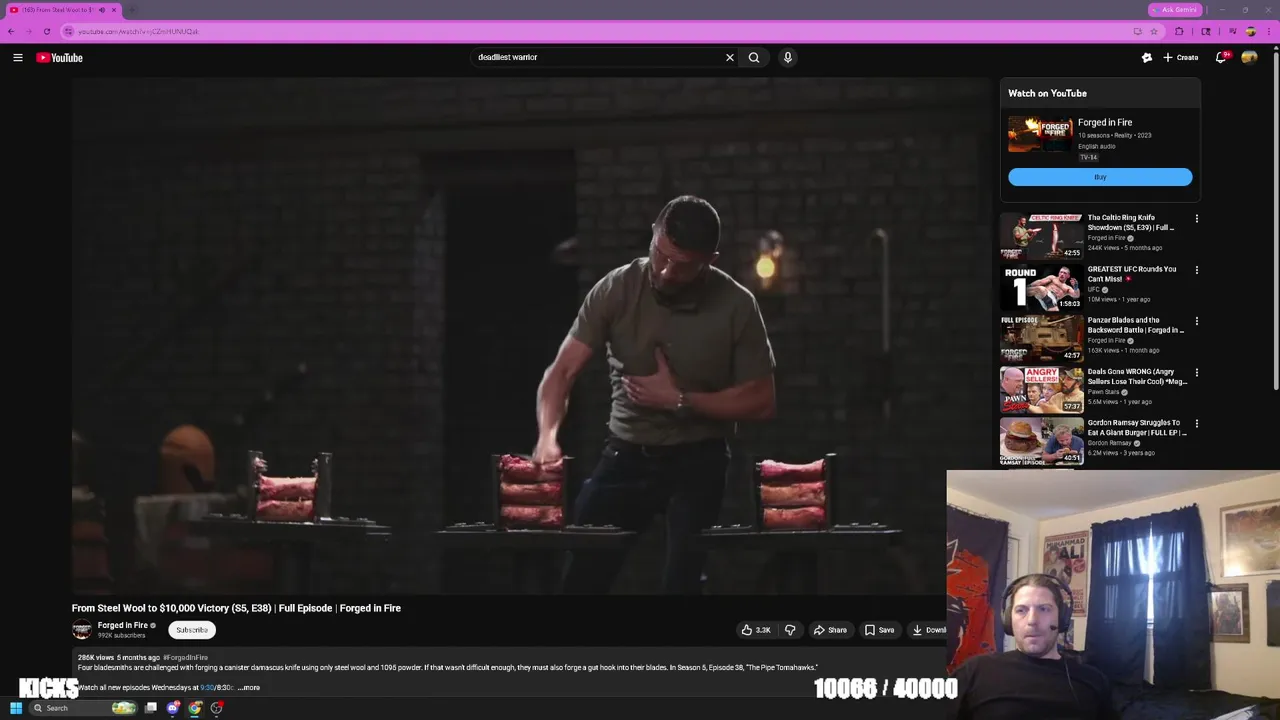Open Deals Gone WRONG Pawn Stars video
The image size is (1280, 720).
coord(1137,376)
